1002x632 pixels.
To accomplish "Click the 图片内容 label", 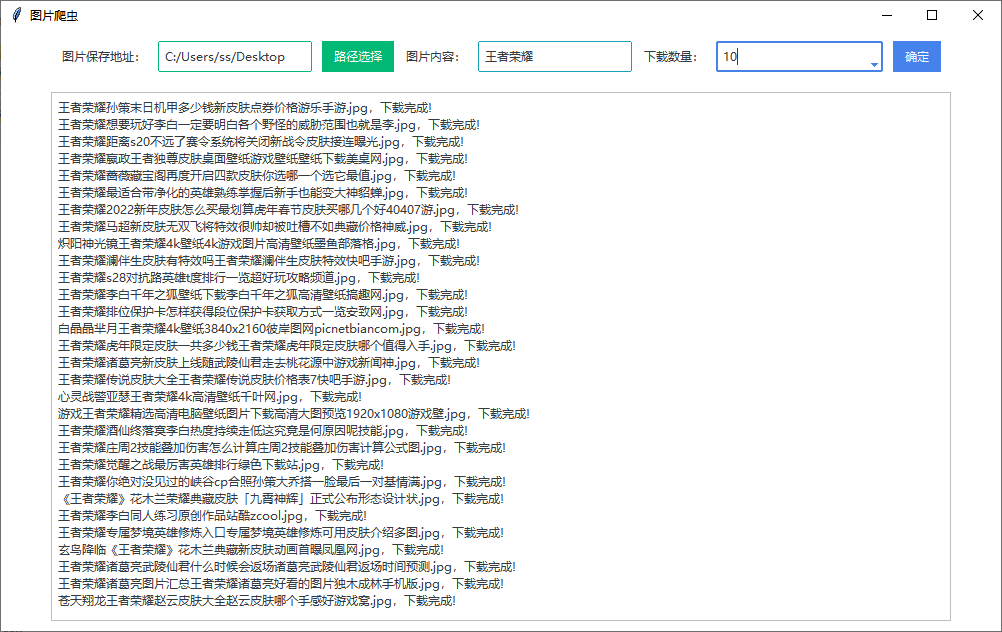I will (x=433, y=57).
